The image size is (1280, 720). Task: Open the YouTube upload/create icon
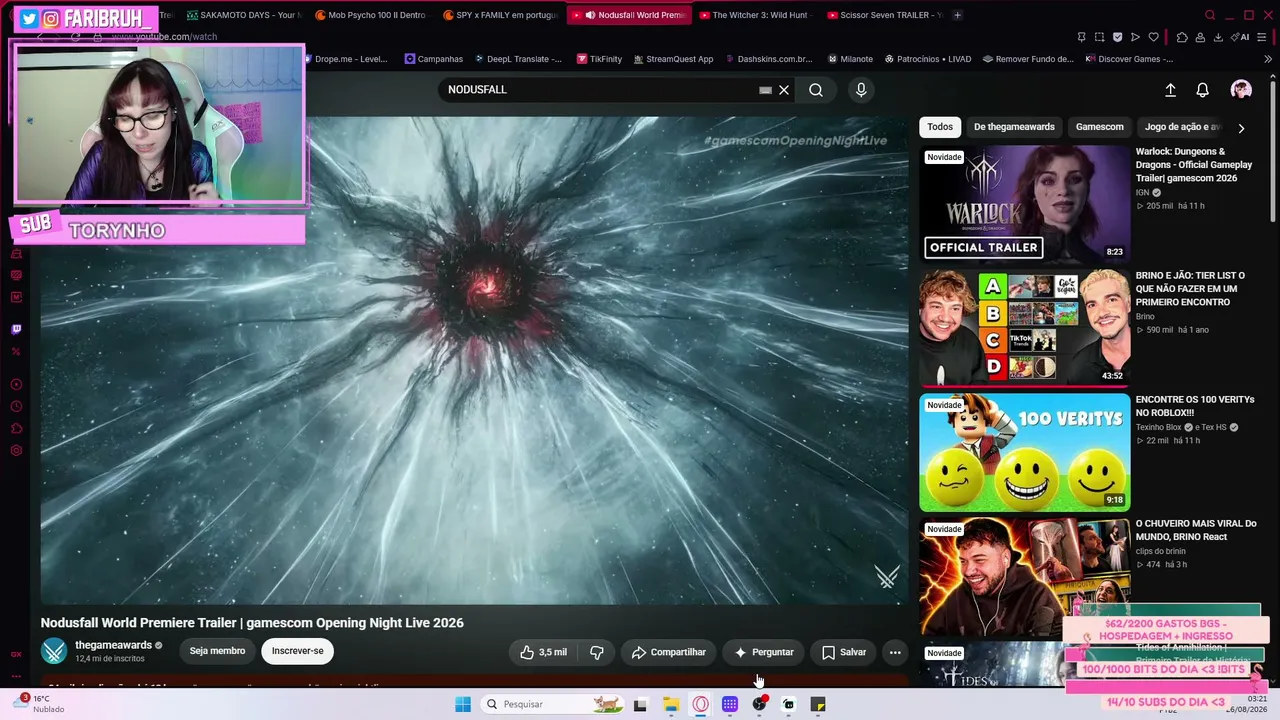pos(1170,90)
